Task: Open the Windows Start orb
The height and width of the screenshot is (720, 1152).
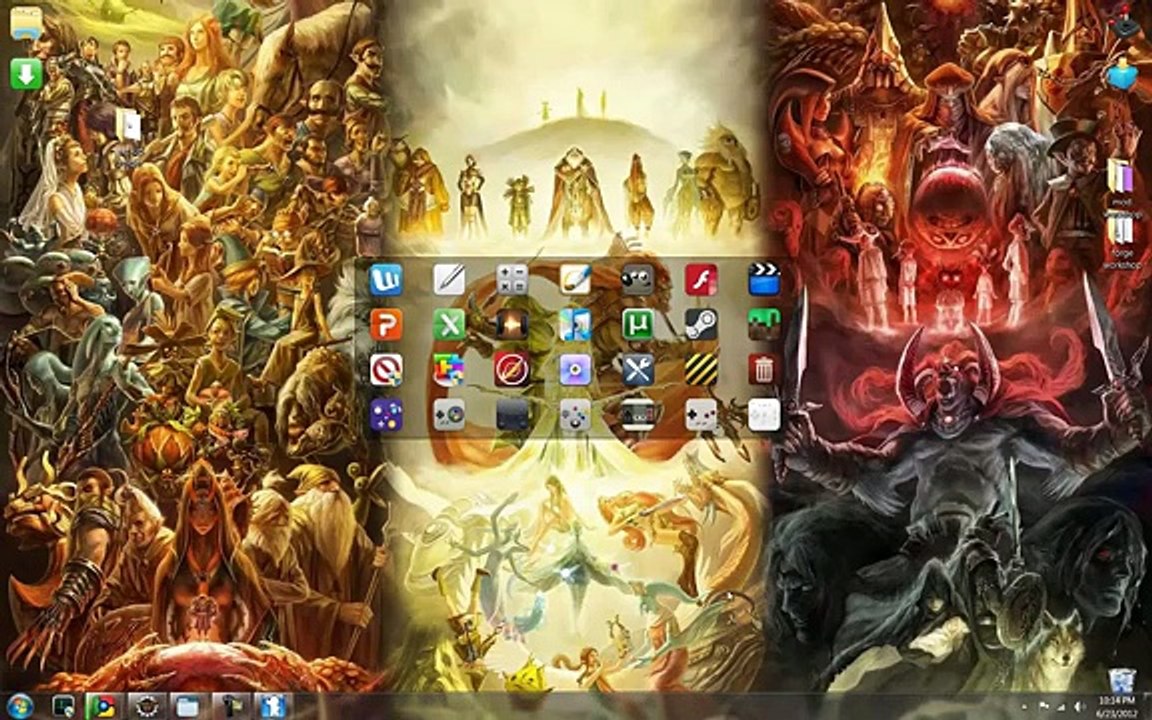Action: click(x=20, y=706)
